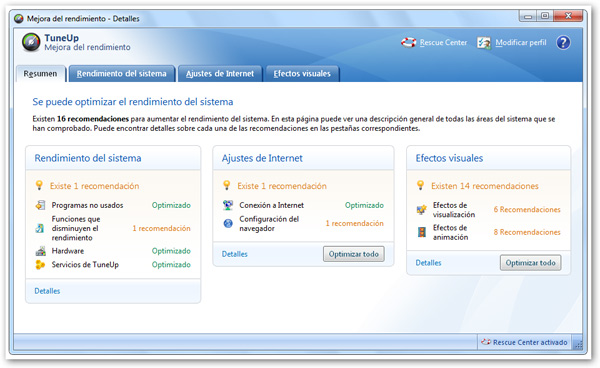Click the lightbulb in Rendimiento del sistema panel
600x368 pixels.
pyautogui.click(x=39, y=186)
